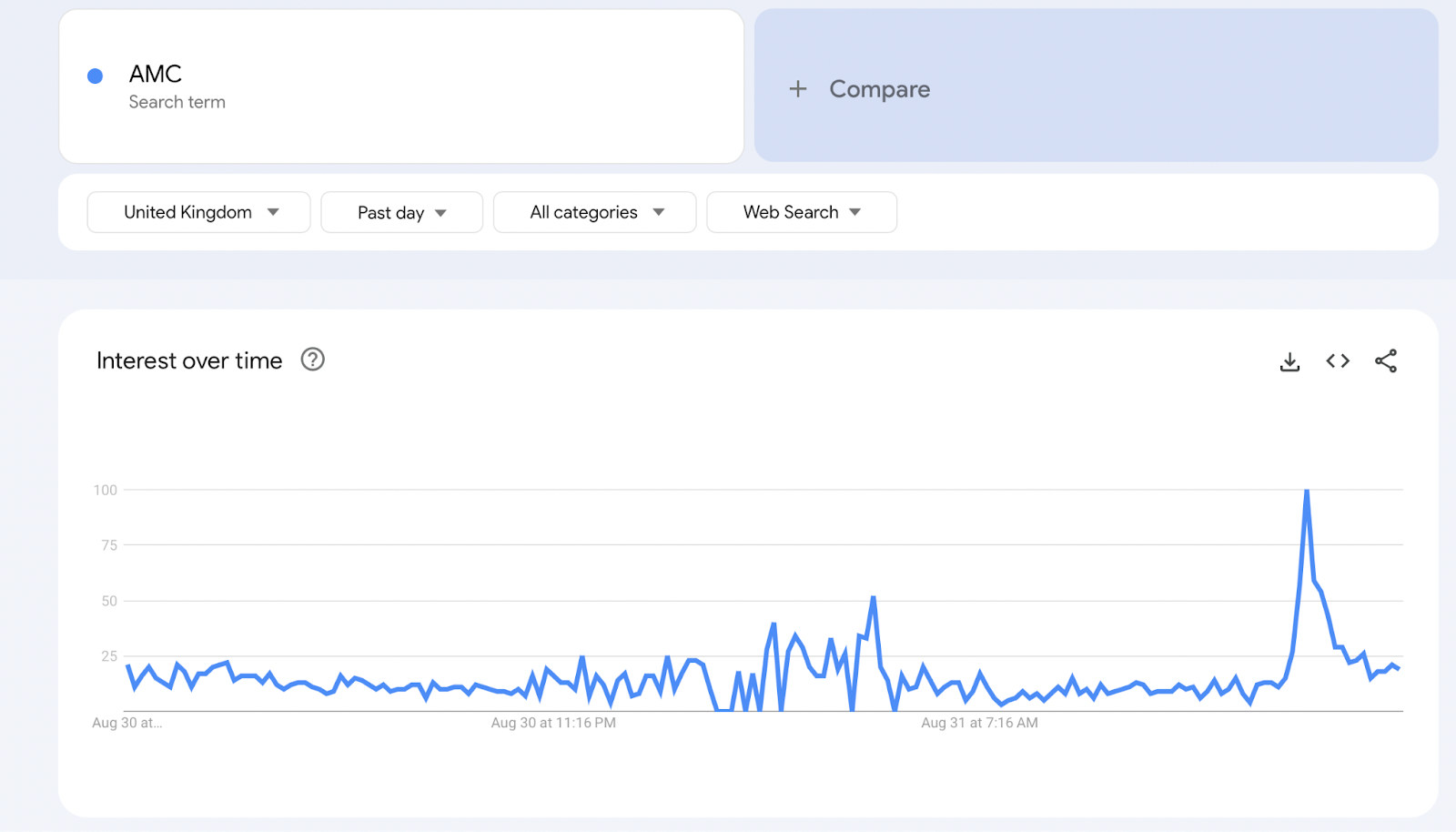
Task: Share the Interest over time chart
Action: (x=1386, y=361)
